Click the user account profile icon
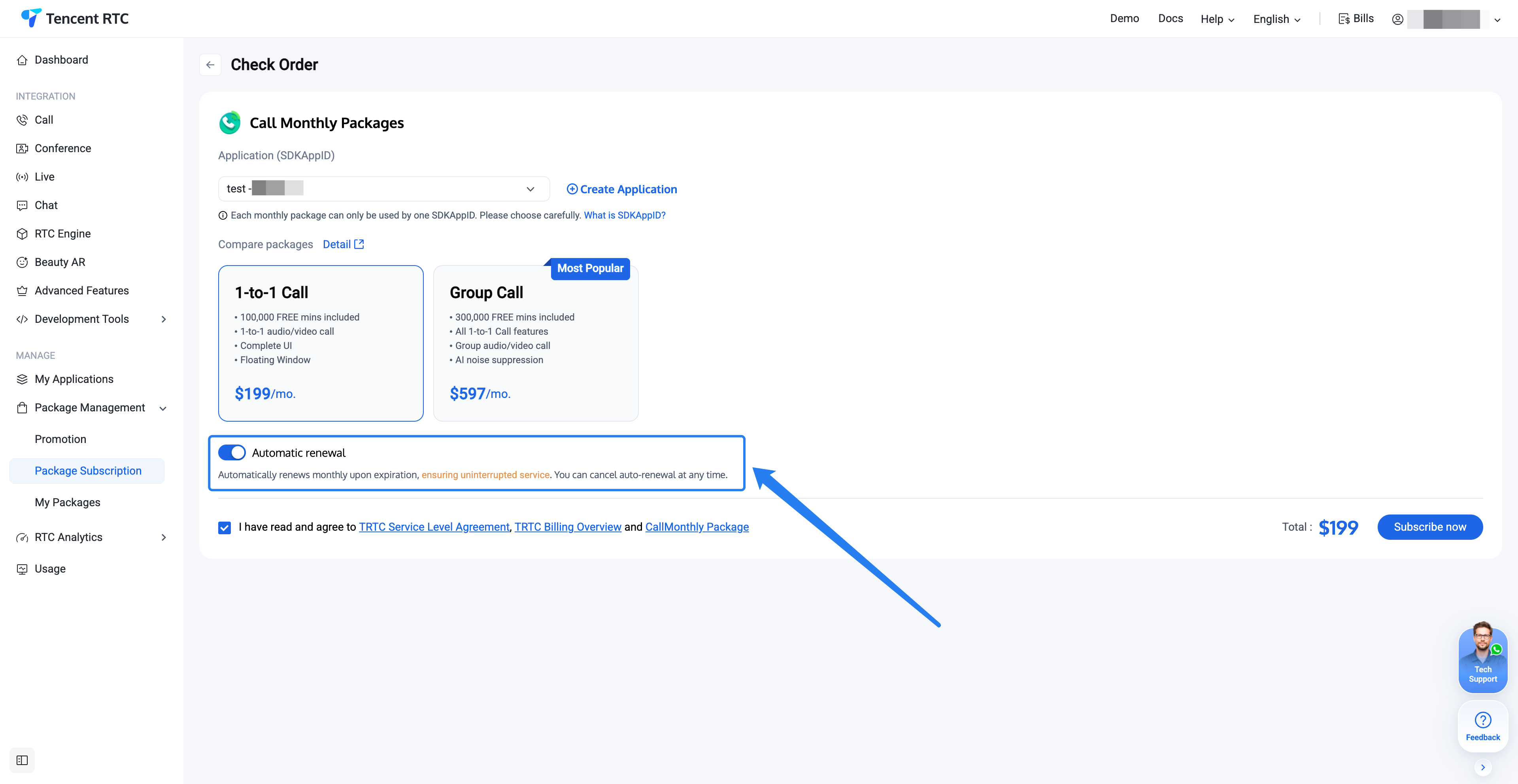 click(1397, 19)
